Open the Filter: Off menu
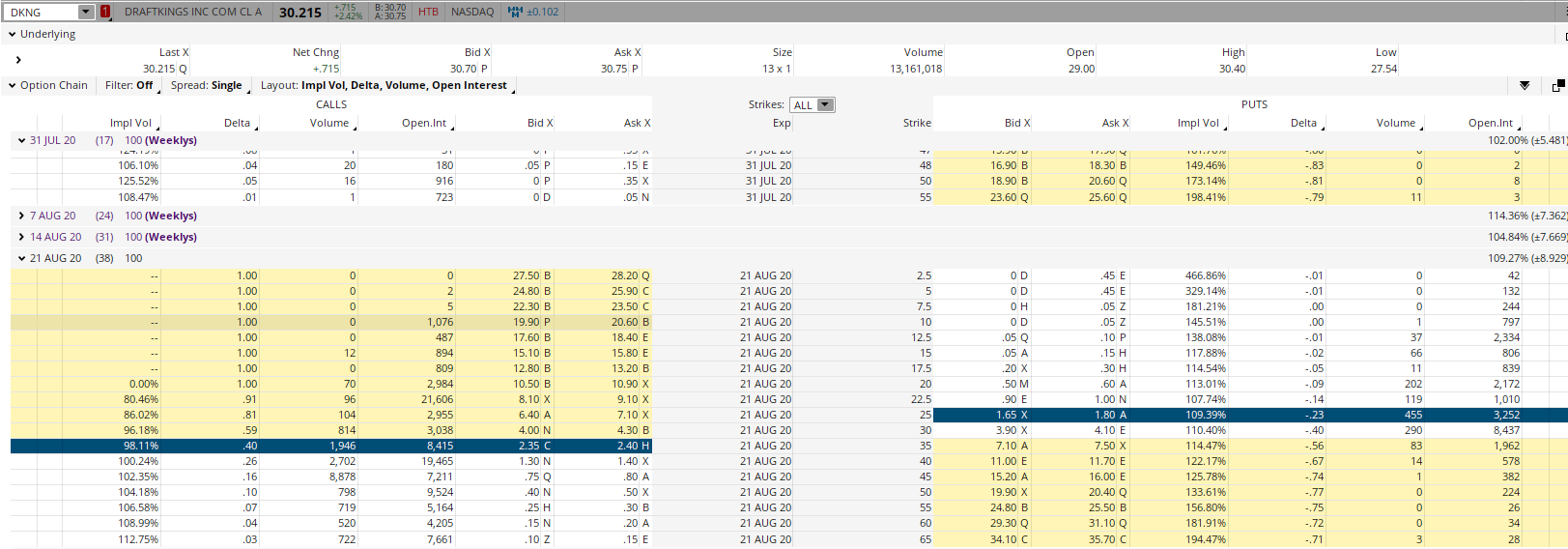 pyautogui.click(x=129, y=85)
